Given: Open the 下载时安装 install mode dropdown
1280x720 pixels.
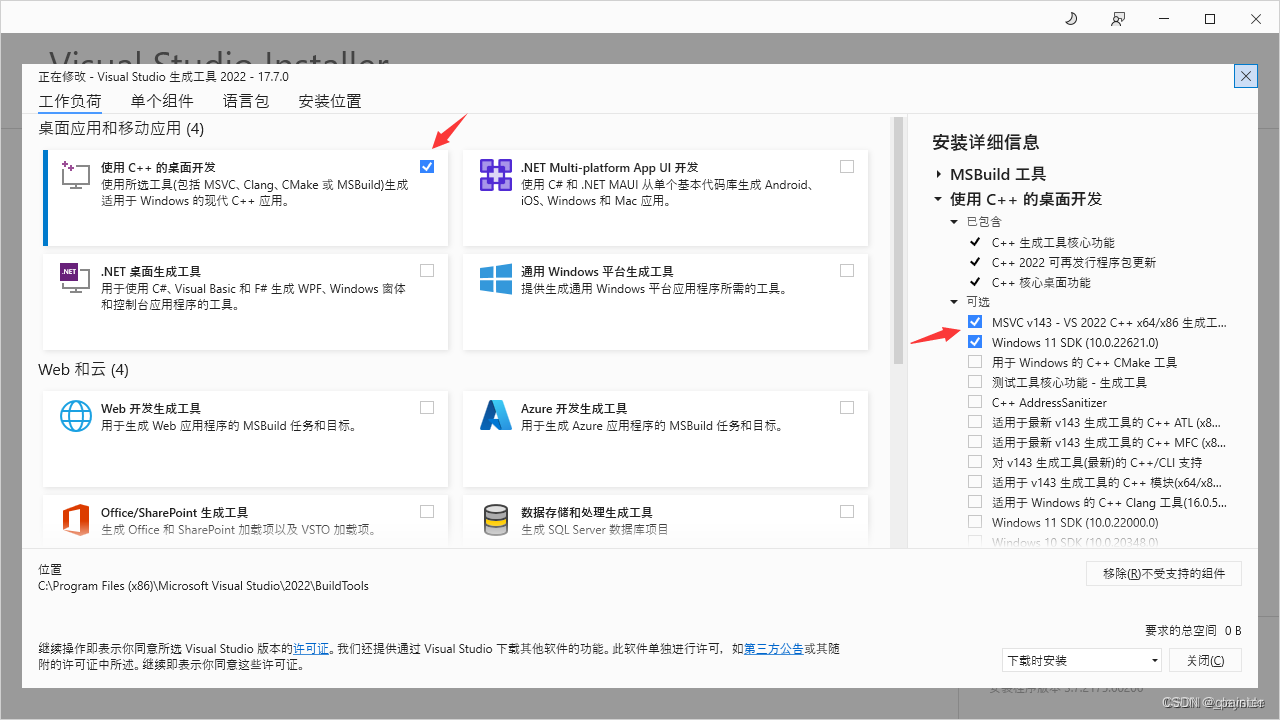Looking at the screenshot, I should (x=1082, y=660).
